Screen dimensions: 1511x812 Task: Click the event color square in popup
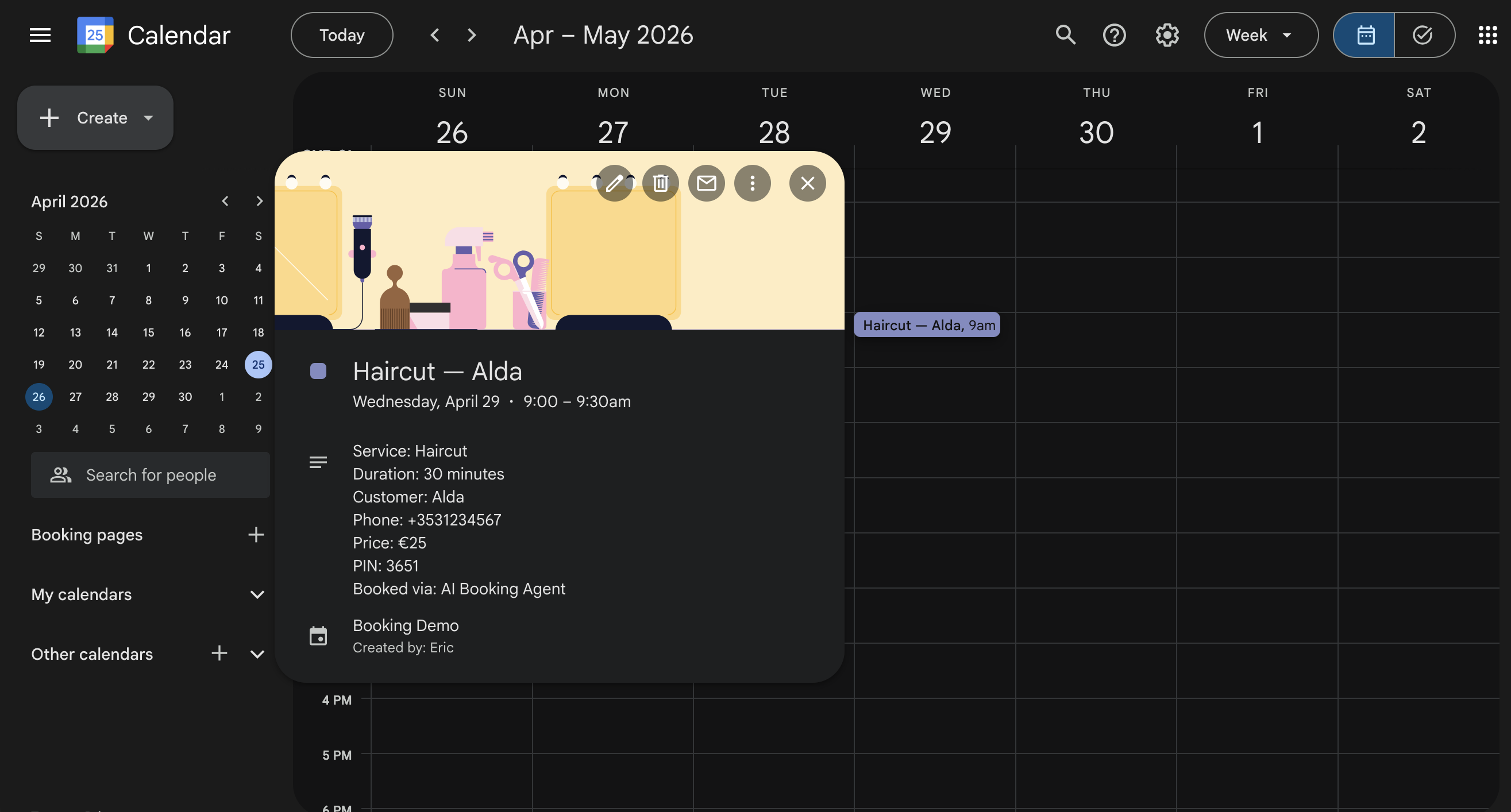(318, 370)
